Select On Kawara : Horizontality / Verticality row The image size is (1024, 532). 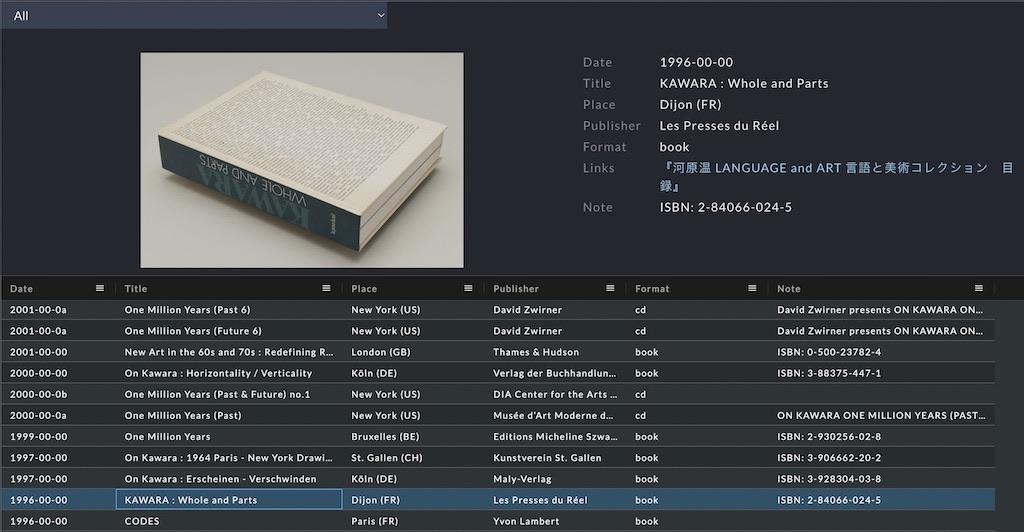tap(218, 373)
